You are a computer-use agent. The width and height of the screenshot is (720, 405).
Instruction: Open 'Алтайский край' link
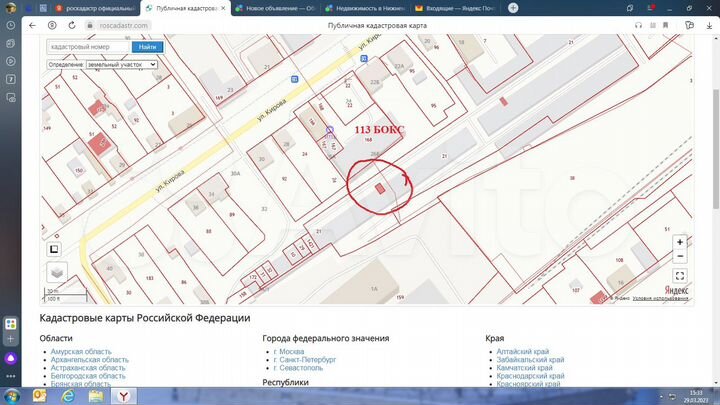523,351
